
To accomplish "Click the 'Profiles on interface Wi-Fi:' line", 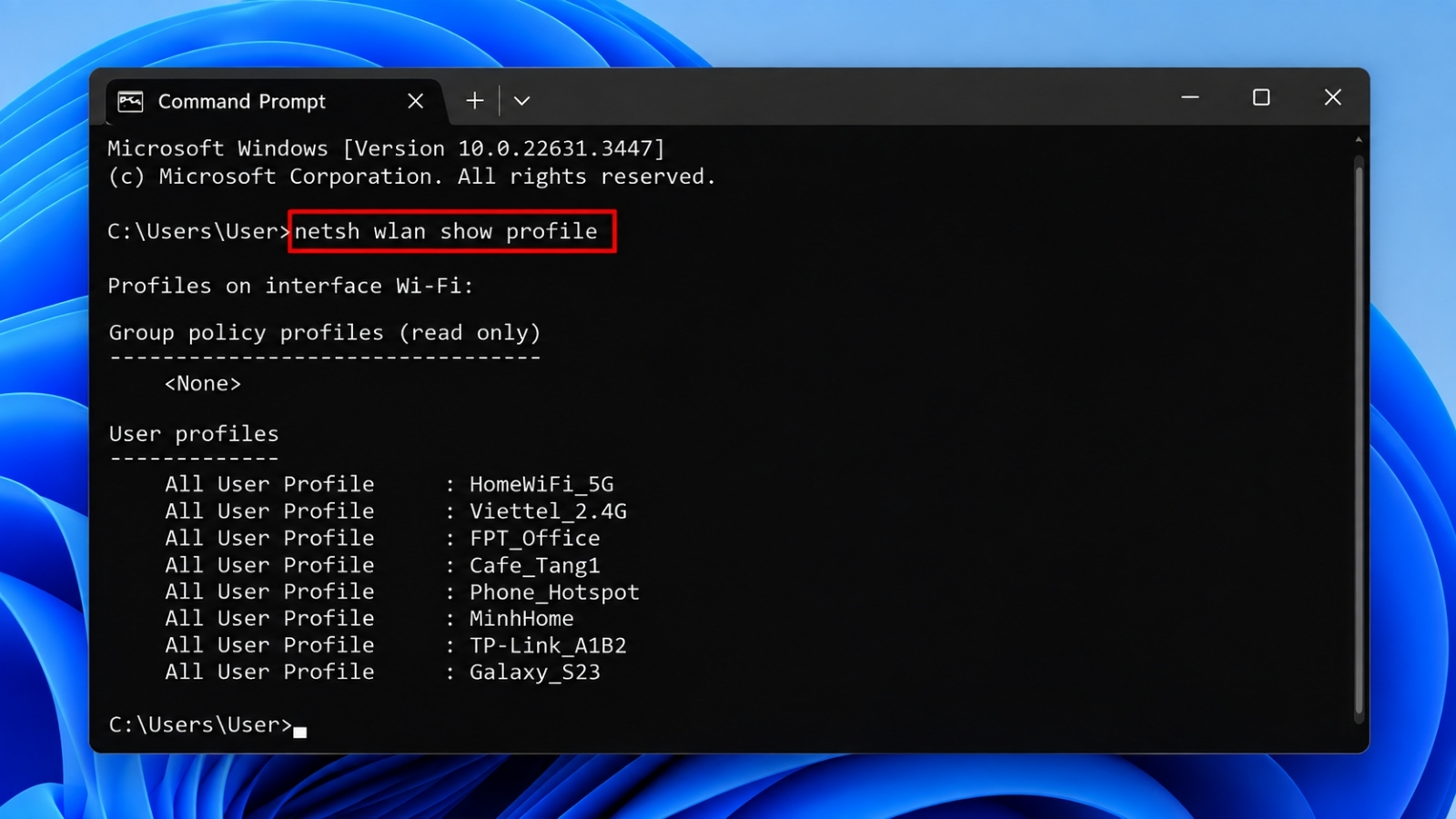I will 290,286.
